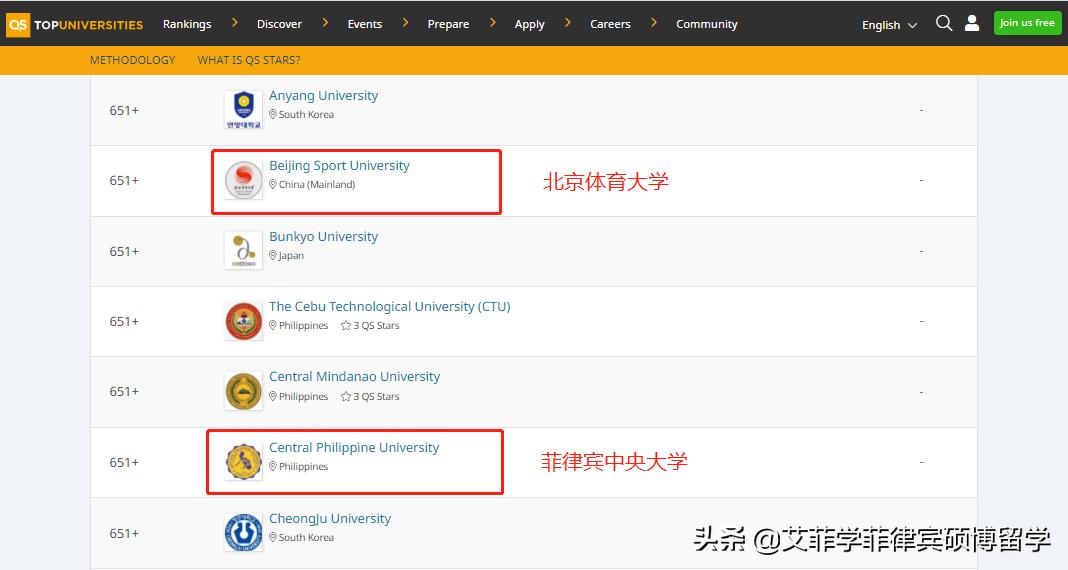Click 3 QS Stars in Central Mindanao row
The width and height of the screenshot is (1068, 570).
point(376,396)
